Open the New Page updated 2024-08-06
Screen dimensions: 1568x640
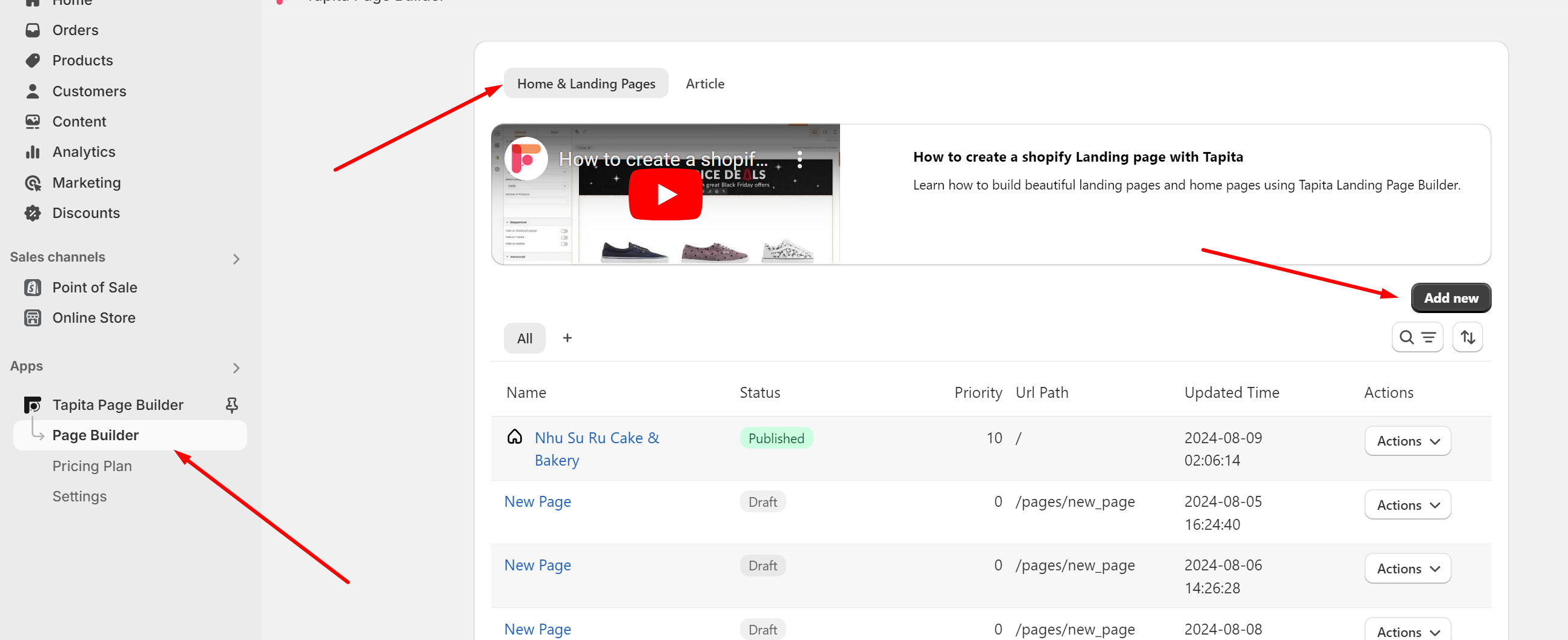click(x=537, y=564)
